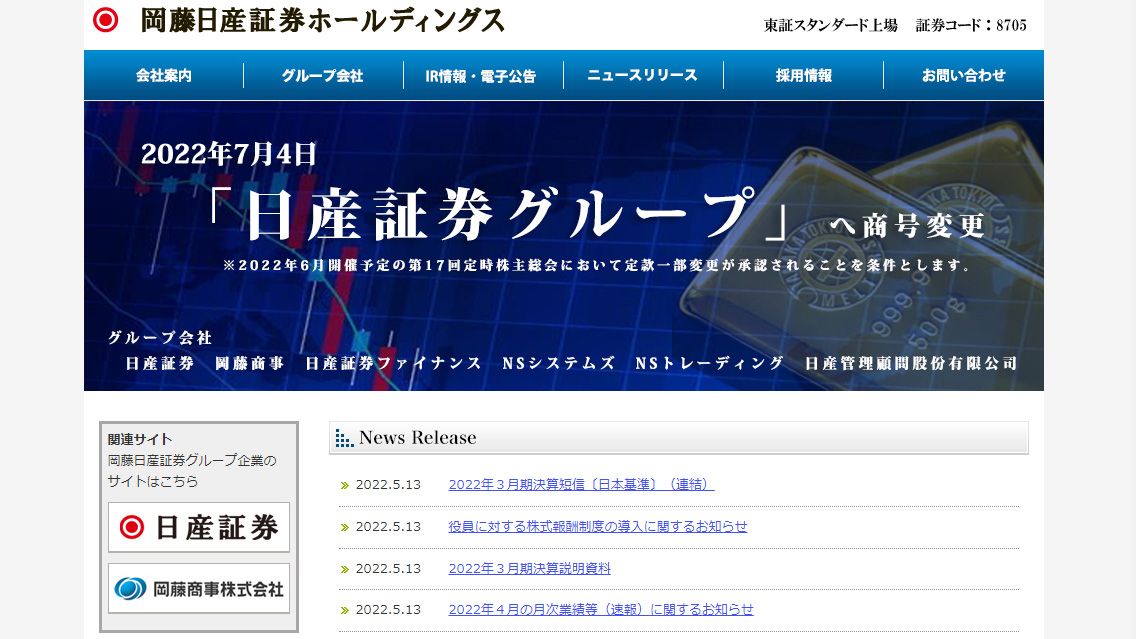Open the 会社案内 menu
The height and width of the screenshot is (639, 1136).
(x=164, y=75)
